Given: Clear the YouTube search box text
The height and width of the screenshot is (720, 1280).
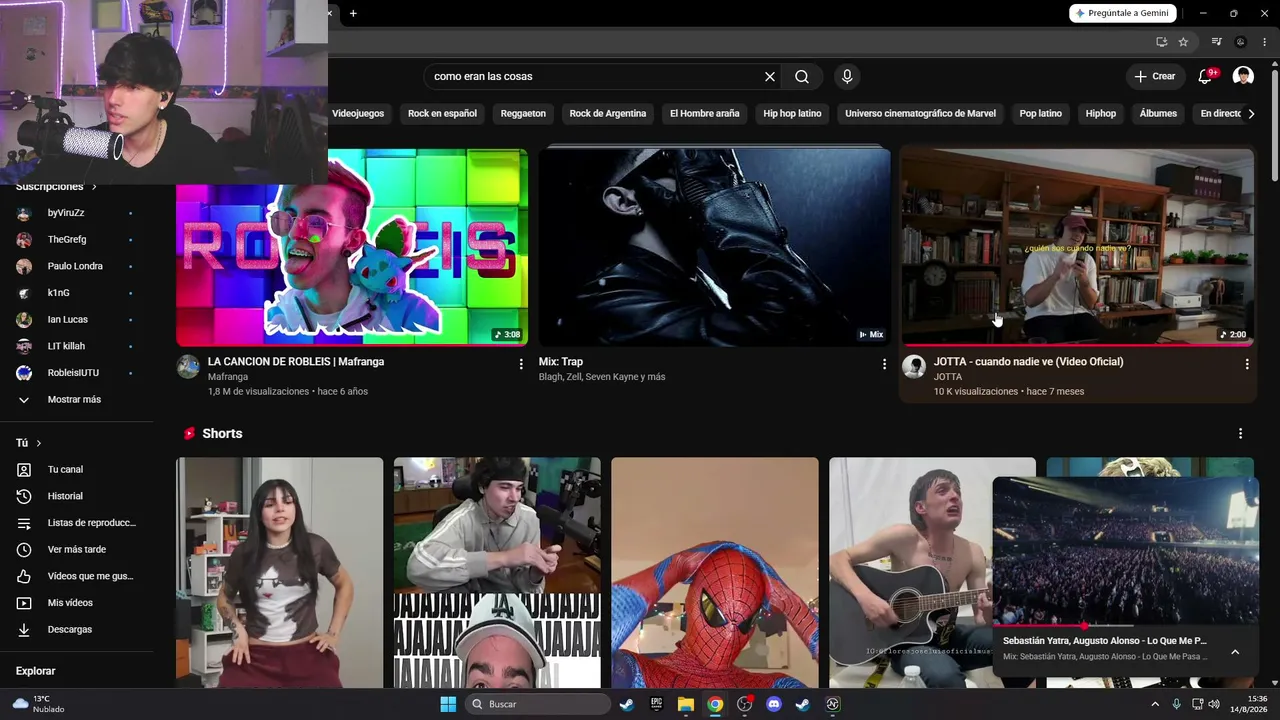Looking at the screenshot, I should [770, 77].
